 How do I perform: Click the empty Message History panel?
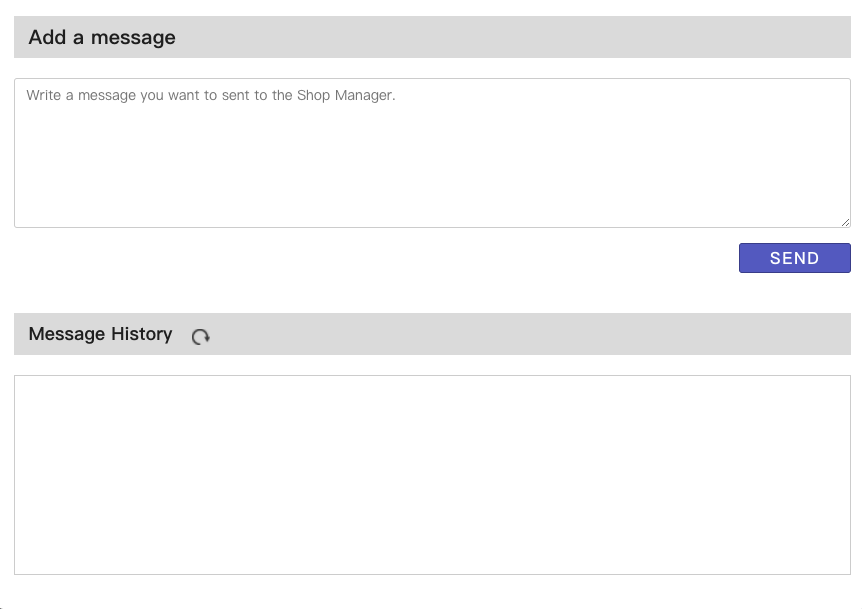tap(432, 475)
